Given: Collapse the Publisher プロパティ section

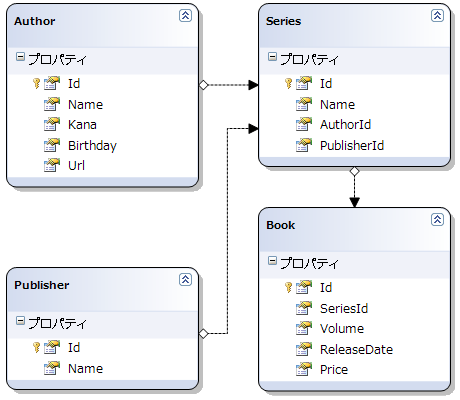Looking at the screenshot, I should pos(20,321).
